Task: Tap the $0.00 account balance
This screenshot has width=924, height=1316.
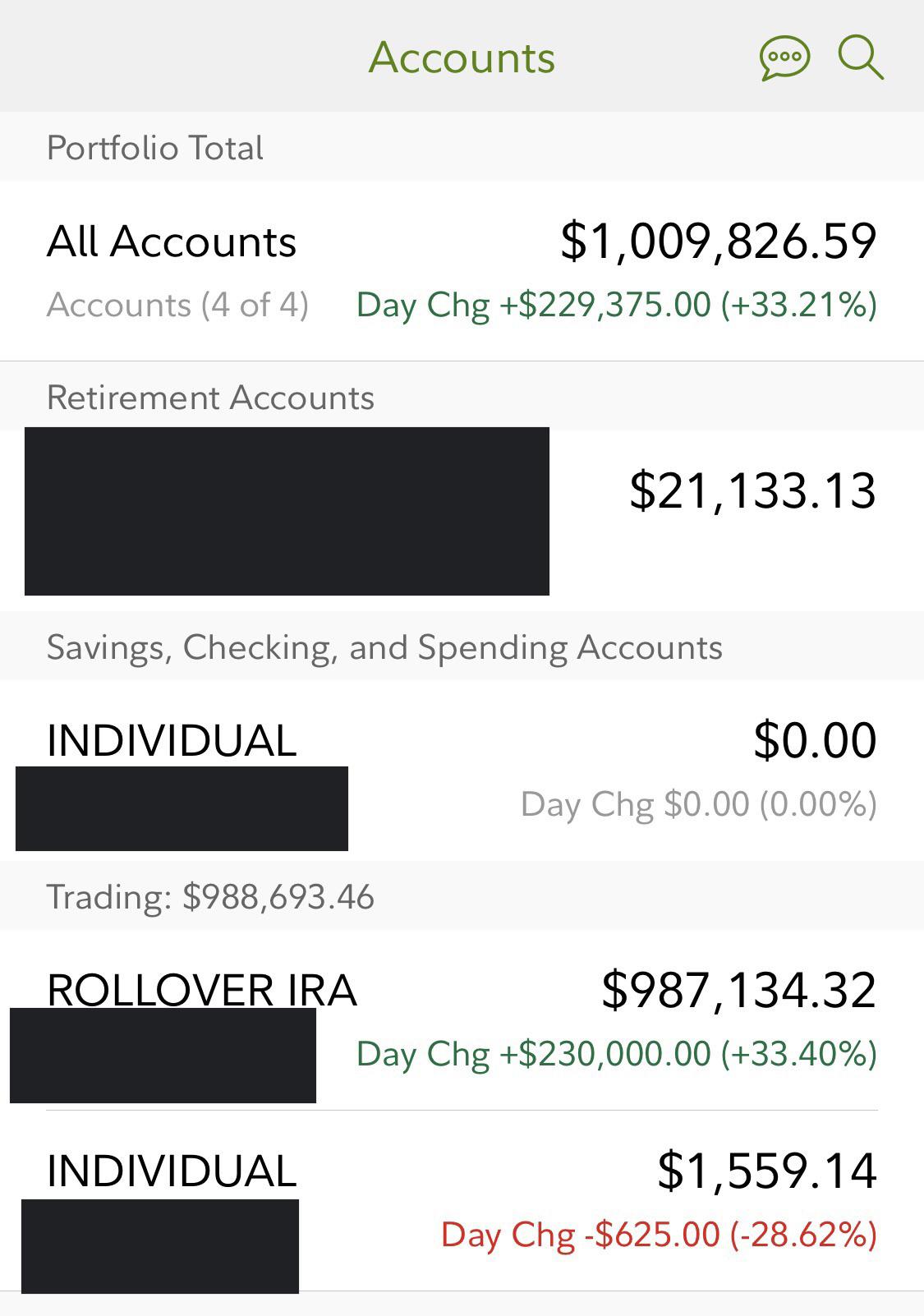Action: pyautogui.click(x=815, y=739)
